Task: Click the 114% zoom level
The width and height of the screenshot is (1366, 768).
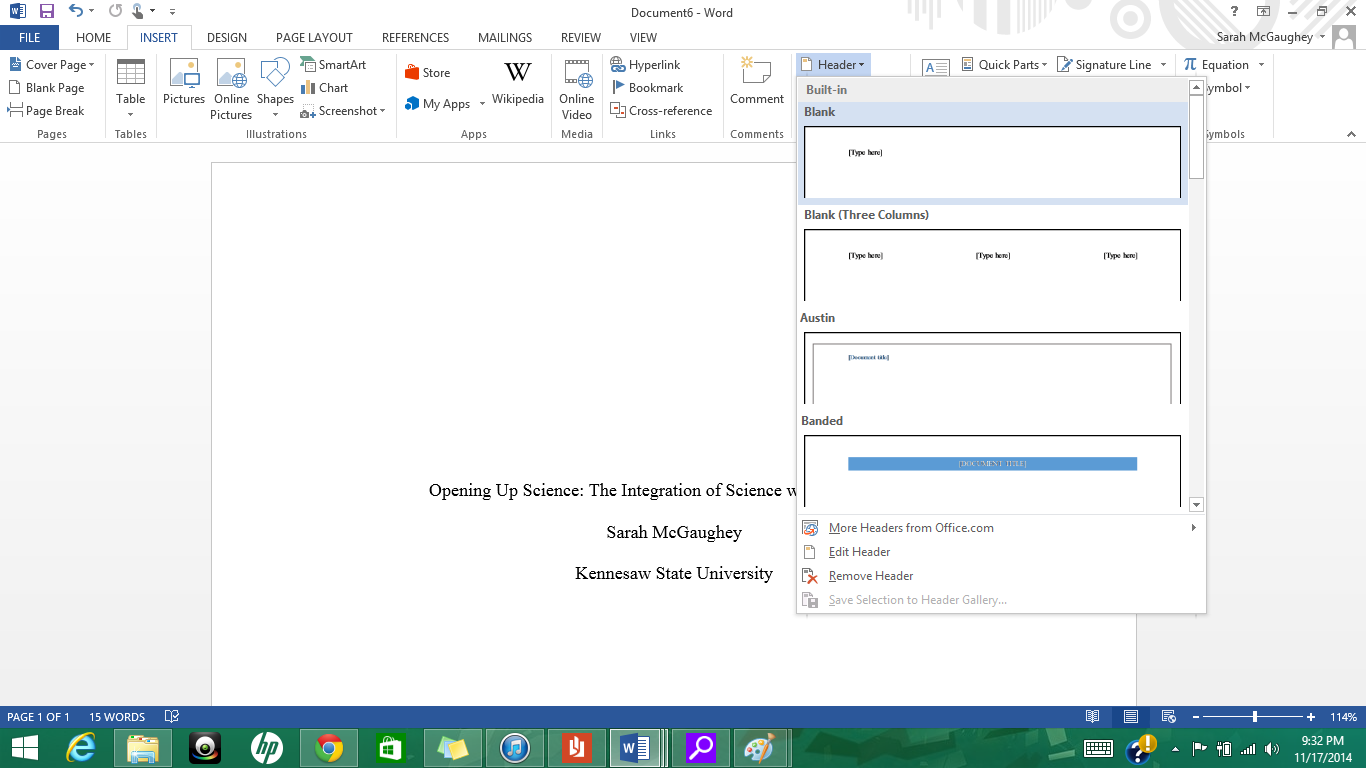Action: click(1343, 717)
